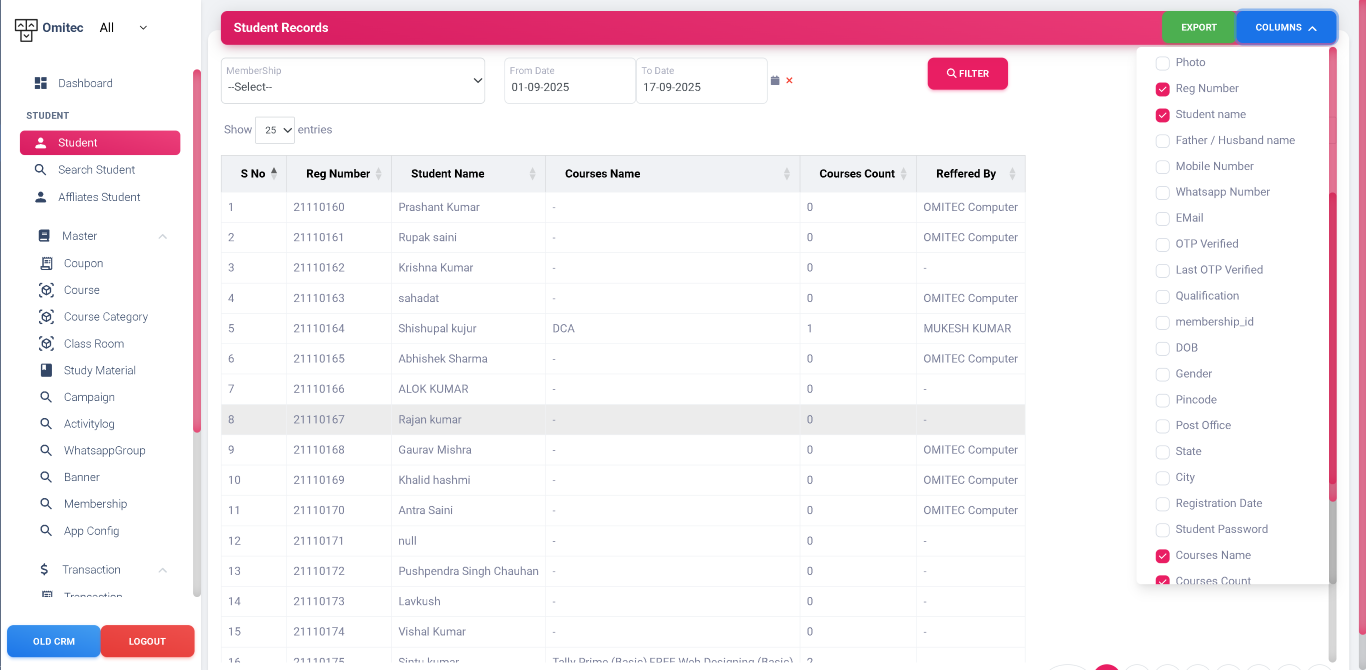Enable the Photo column checkbox

1162,63
